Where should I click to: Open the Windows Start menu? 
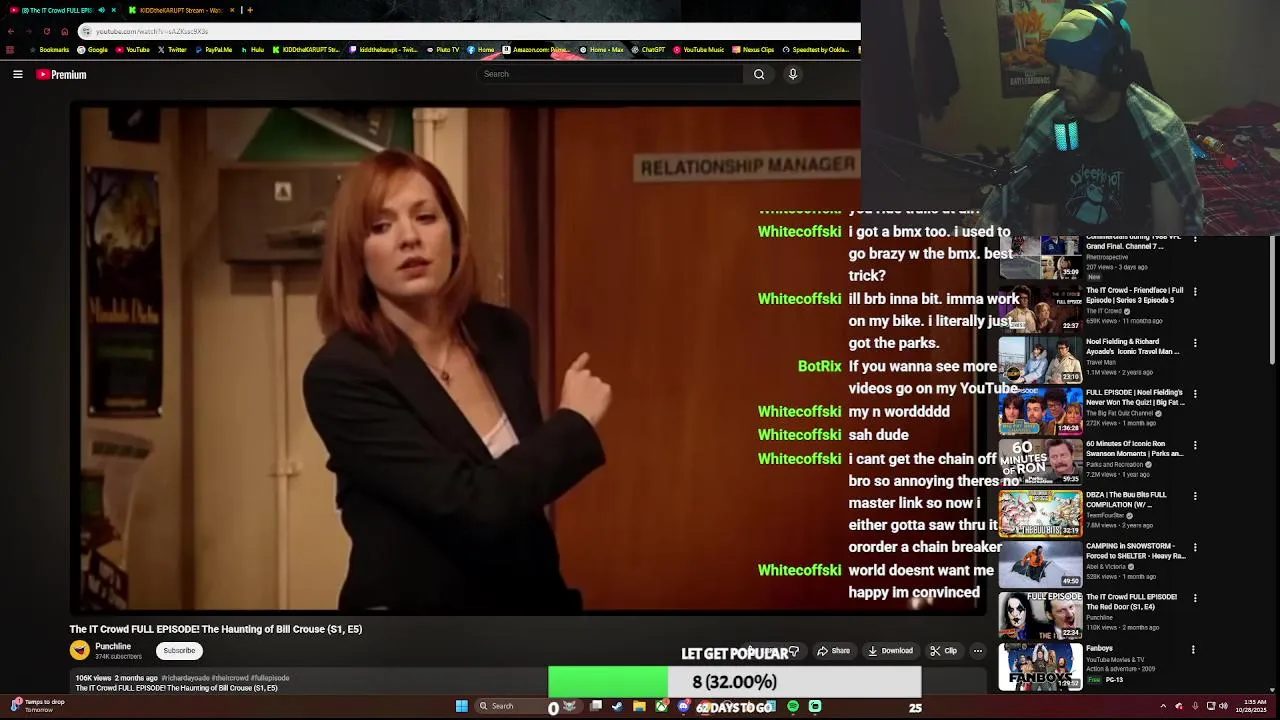tap(462, 706)
